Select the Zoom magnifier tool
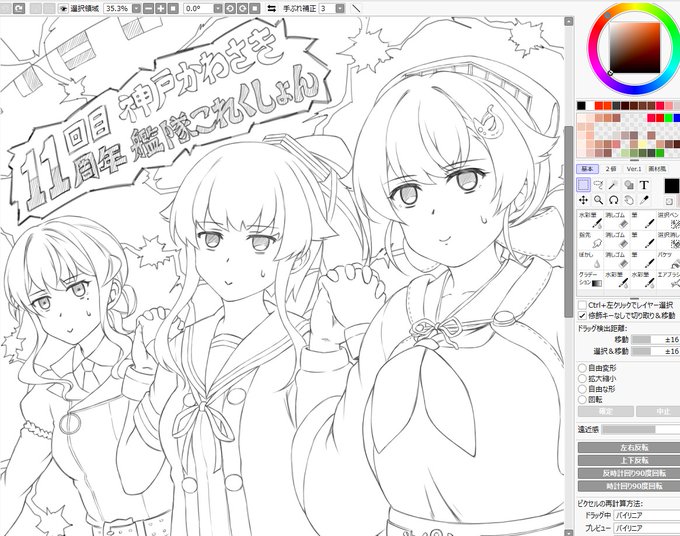680x536 pixels. 598,200
